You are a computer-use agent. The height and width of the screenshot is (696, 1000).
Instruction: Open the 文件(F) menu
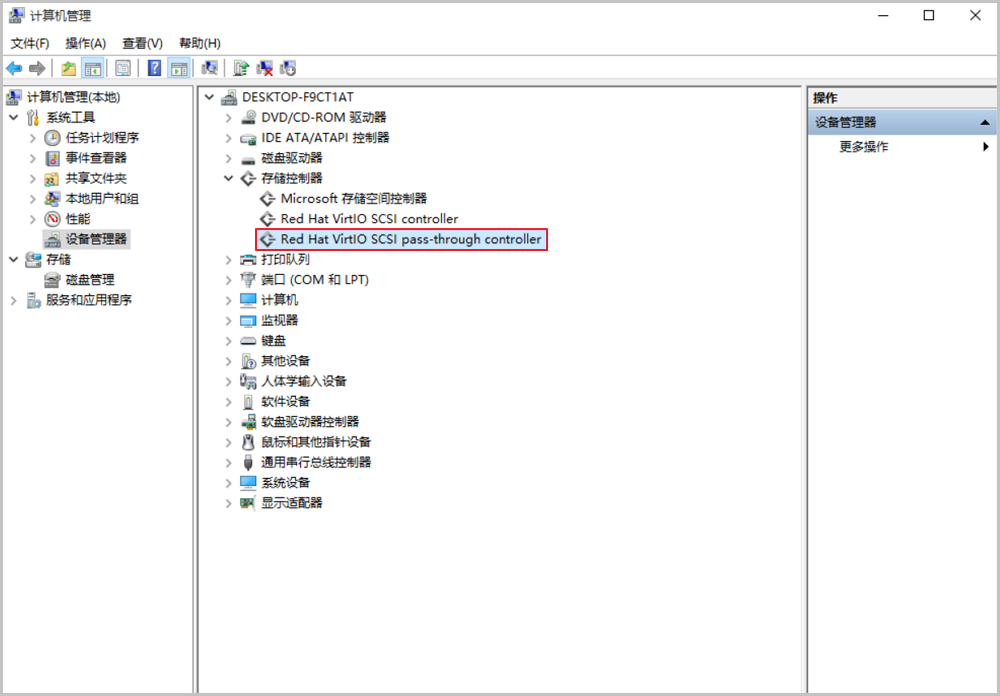pos(30,43)
